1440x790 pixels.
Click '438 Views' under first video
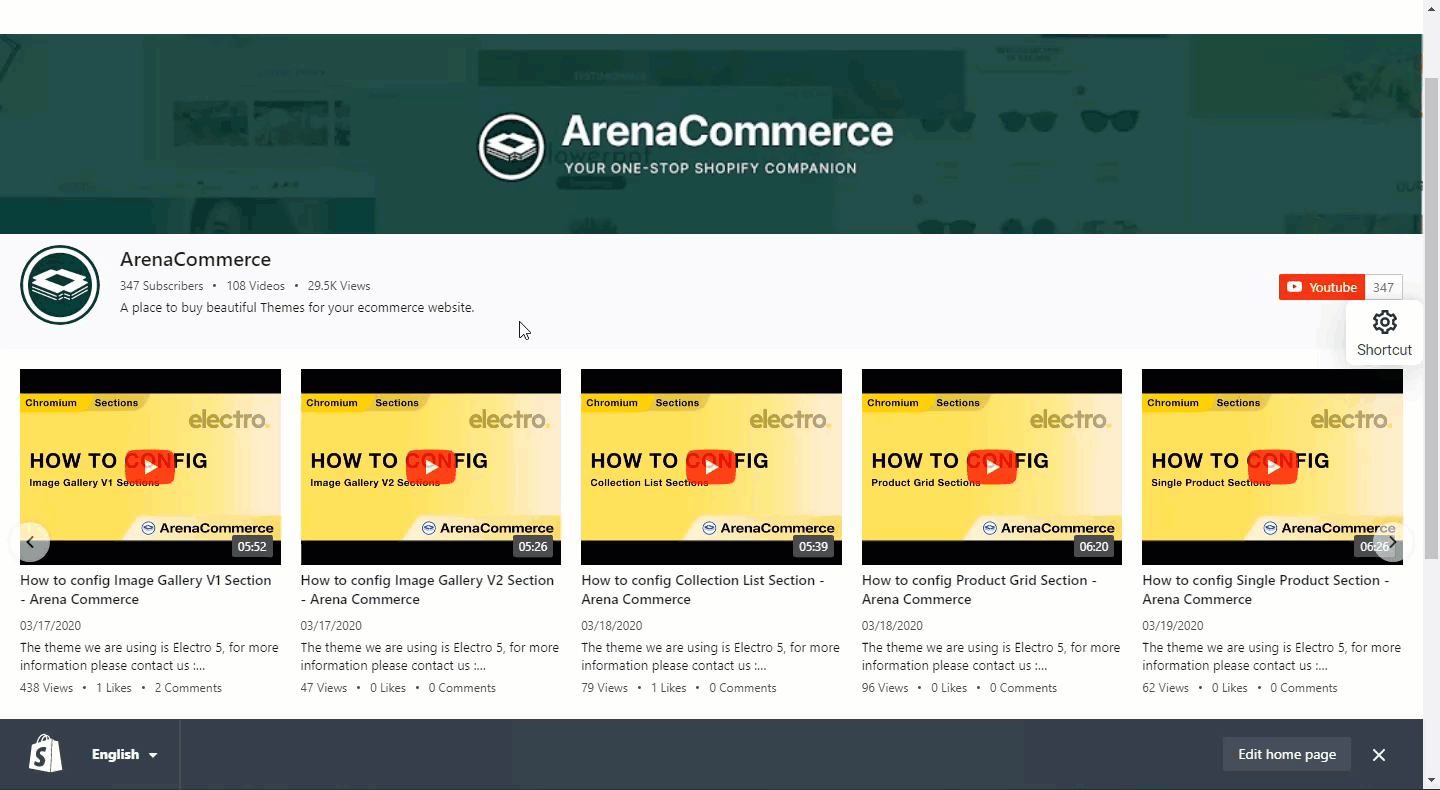point(47,688)
